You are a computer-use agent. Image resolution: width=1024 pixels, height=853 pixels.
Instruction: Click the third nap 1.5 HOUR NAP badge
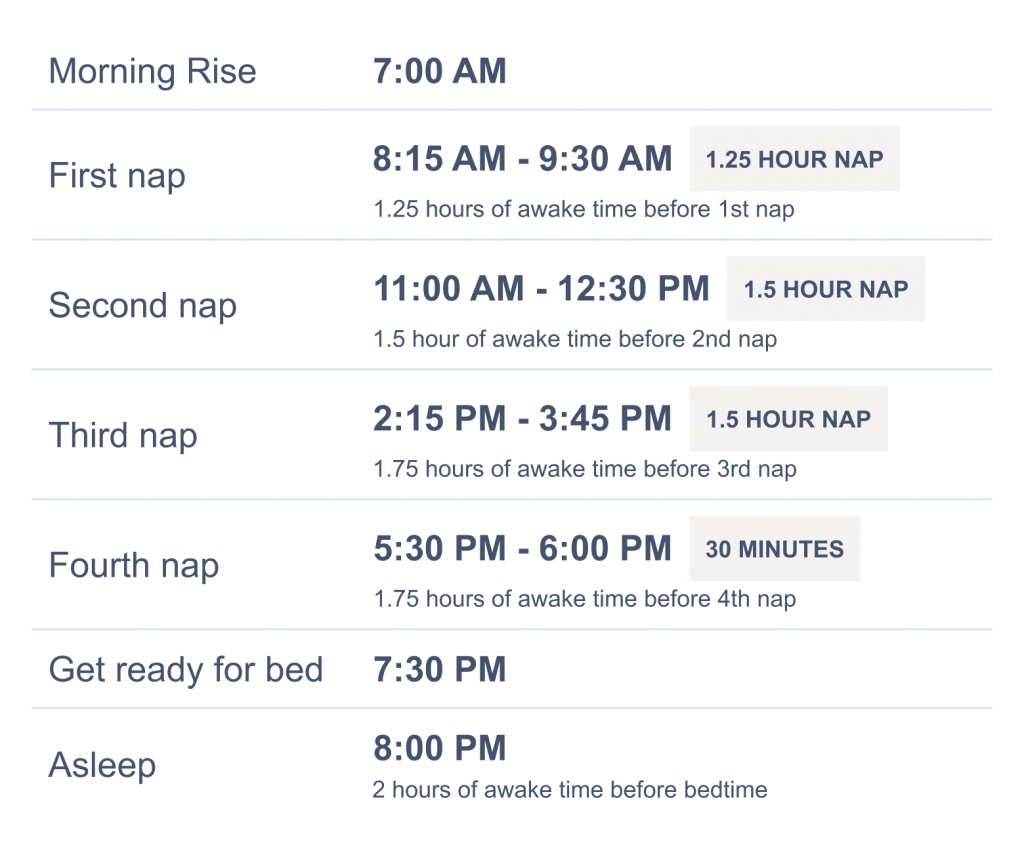click(x=788, y=419)
